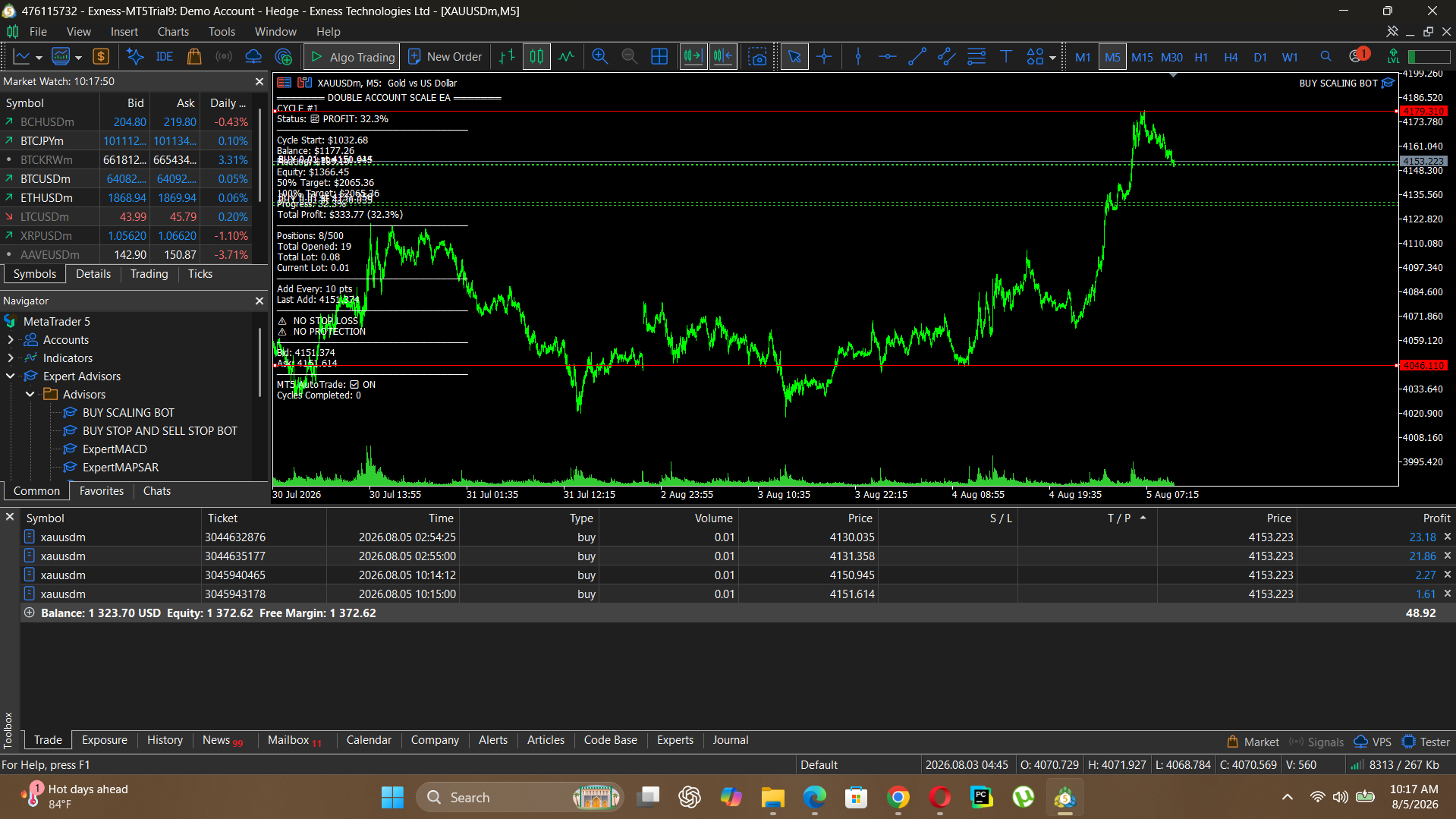
Task: Take a chart screenshot with camera icon
Action: point(757,57)
